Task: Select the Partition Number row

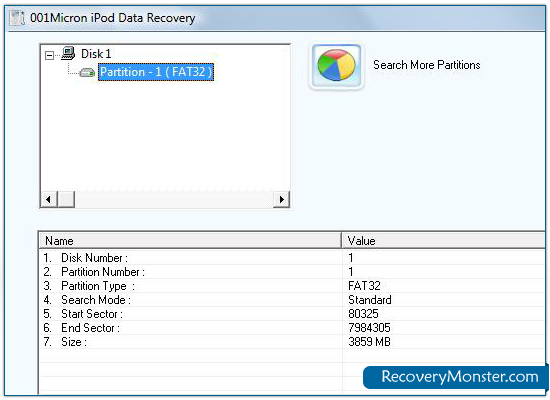Action: pos(293,272)
